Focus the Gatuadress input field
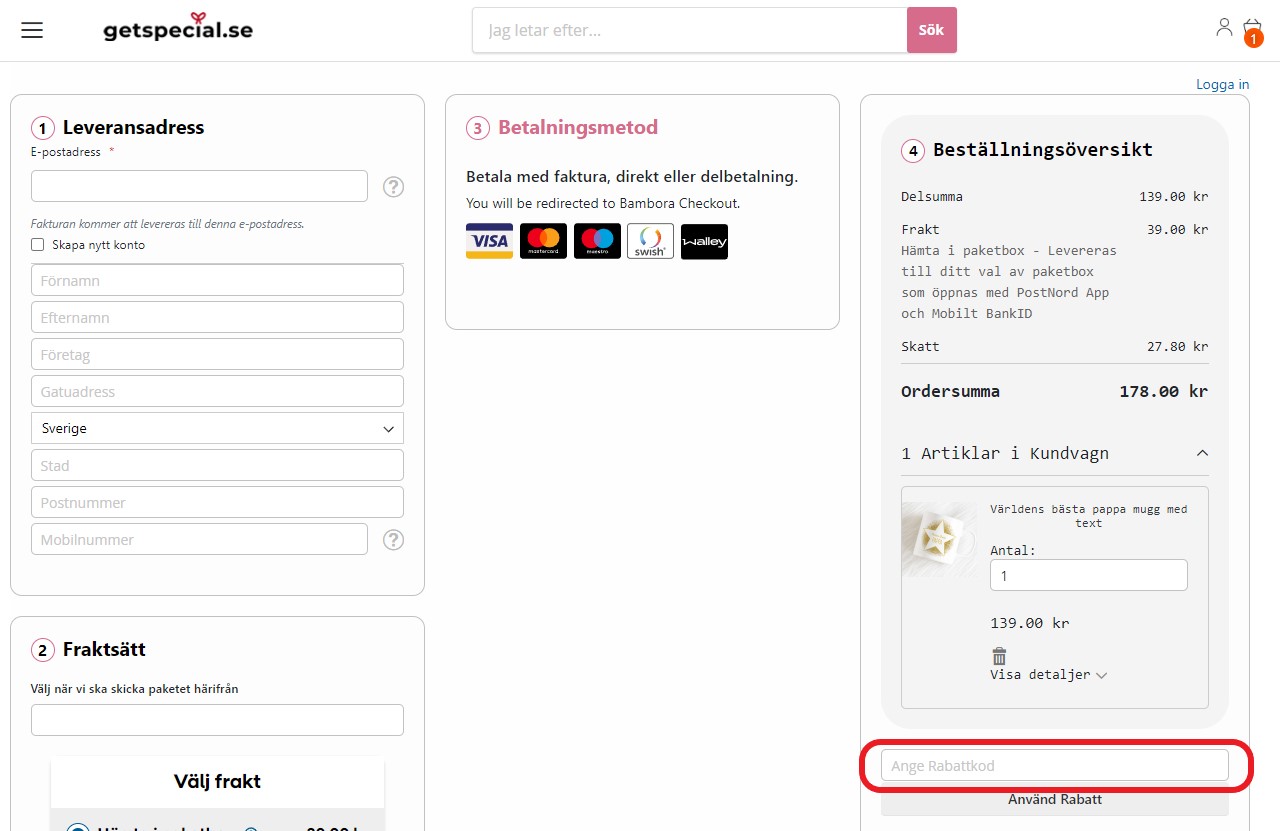This screenshot has width=1280, height=831. point(217,391)
